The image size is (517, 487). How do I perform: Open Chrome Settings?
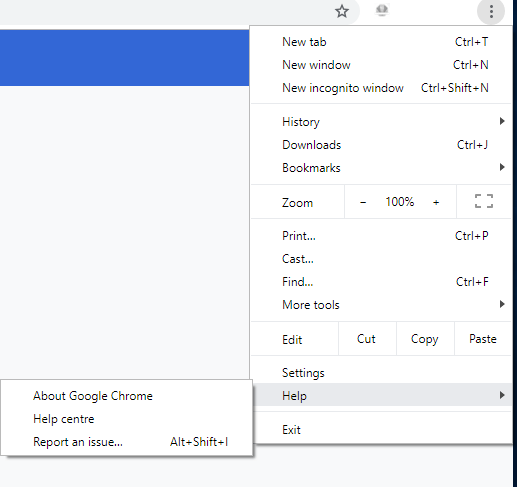(382, 373)
